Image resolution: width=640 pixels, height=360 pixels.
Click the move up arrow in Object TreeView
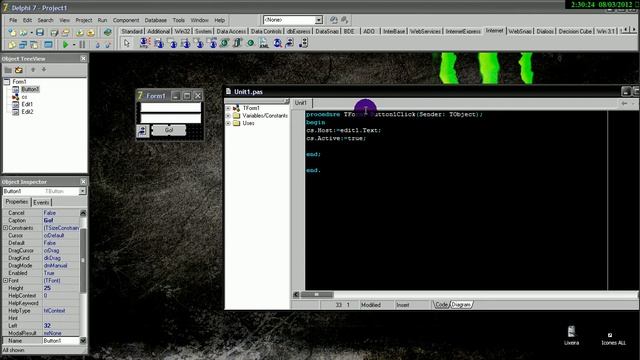tap(33, 70)
